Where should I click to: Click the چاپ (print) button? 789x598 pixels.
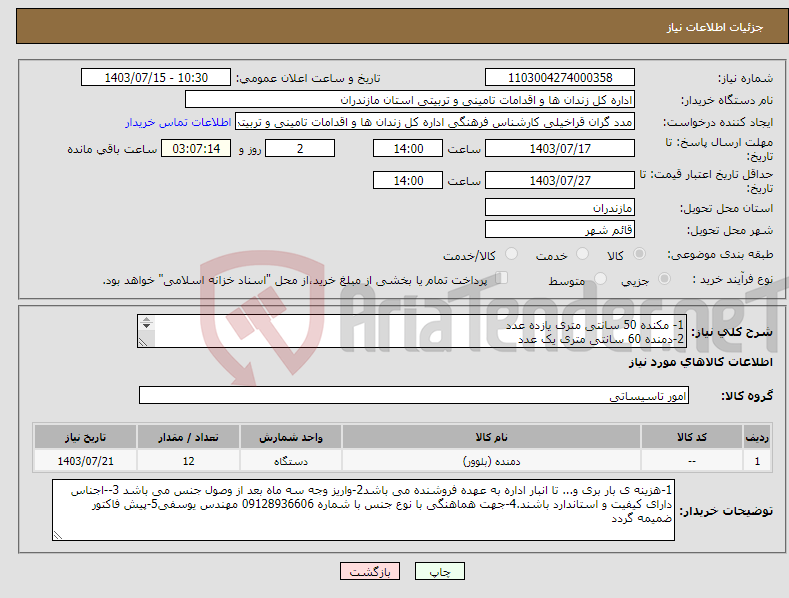[x=439, y=571]
